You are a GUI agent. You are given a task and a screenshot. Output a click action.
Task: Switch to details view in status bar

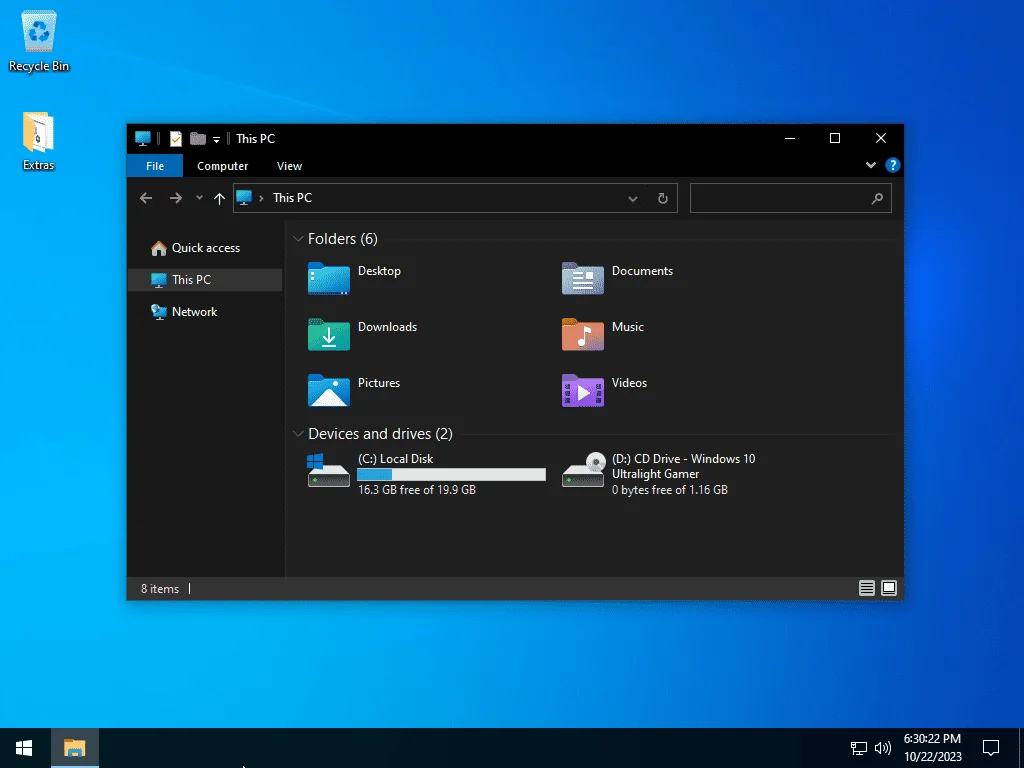(867, 588)
